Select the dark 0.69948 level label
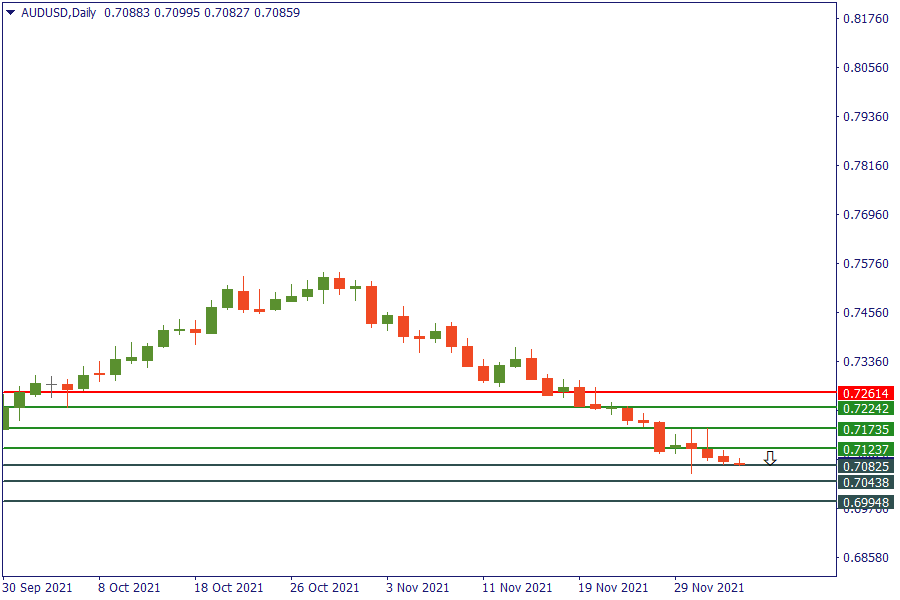 866,502
